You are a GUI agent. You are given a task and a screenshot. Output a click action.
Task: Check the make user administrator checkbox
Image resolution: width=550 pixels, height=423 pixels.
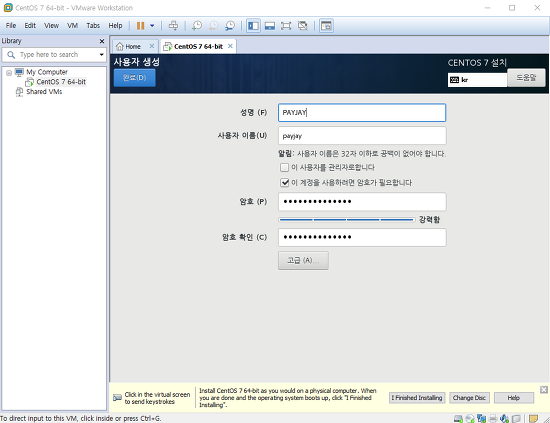(x=284, y=167)
